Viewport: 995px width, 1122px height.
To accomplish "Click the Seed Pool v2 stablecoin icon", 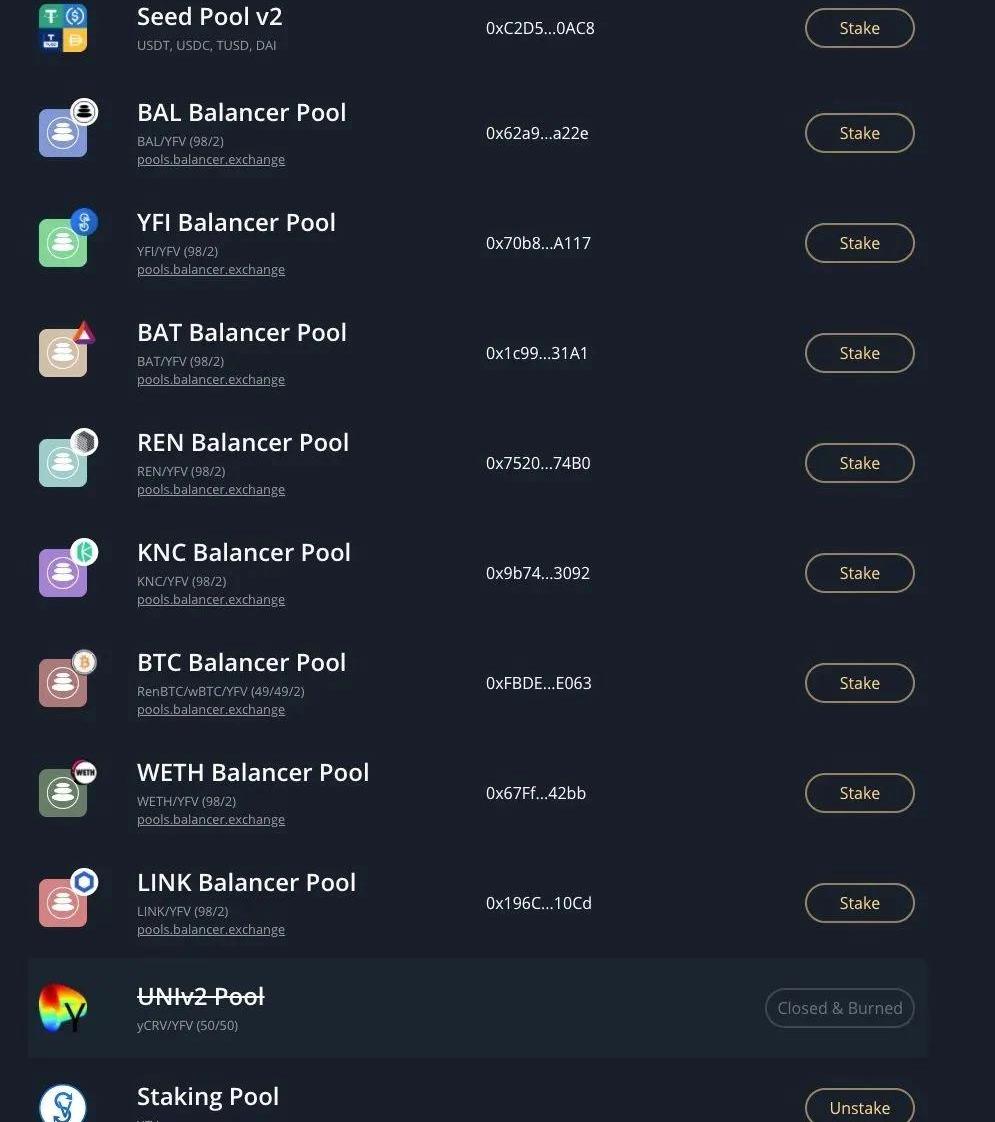I will pos(63,28).
